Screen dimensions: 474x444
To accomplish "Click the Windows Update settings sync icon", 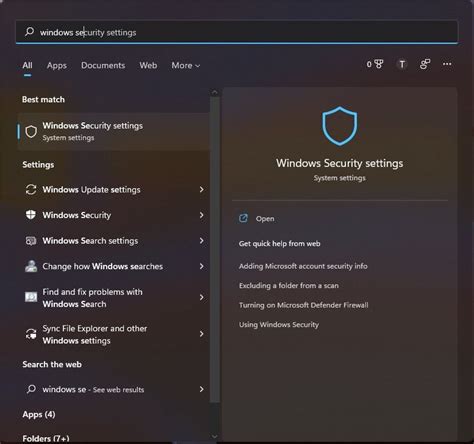I will 31,190.
